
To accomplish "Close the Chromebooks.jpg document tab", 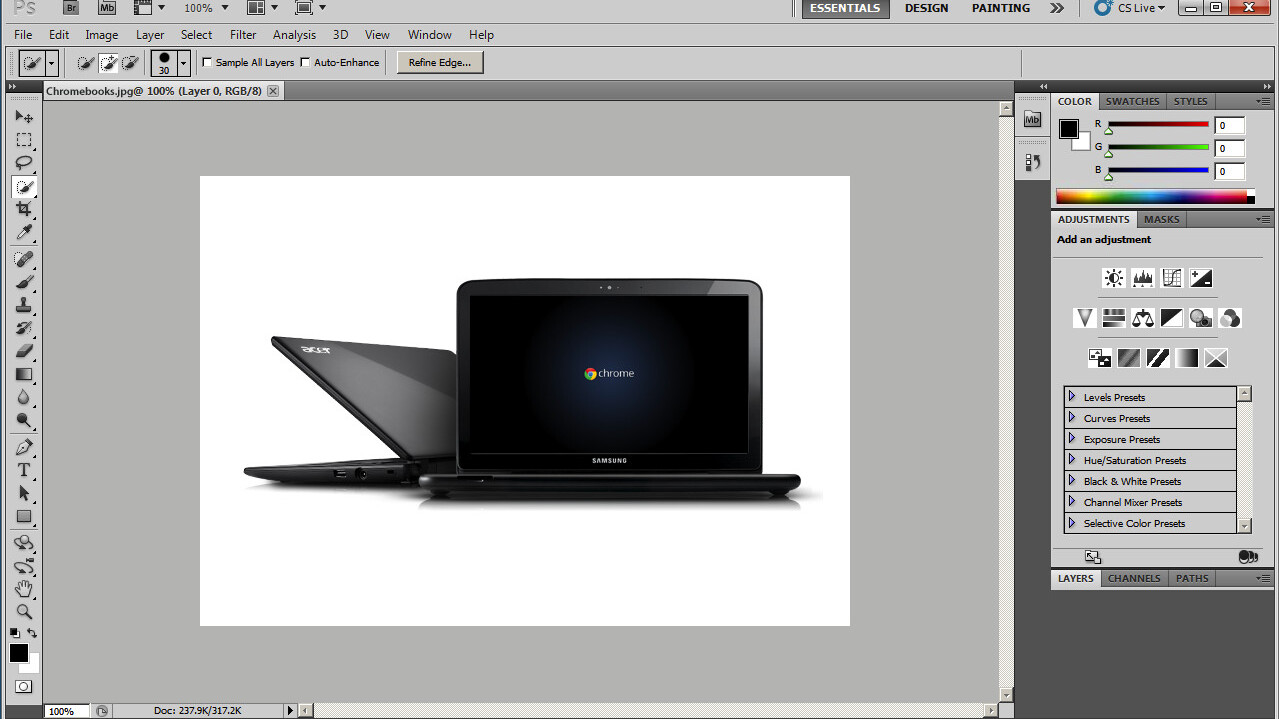I will click(272, 91).
